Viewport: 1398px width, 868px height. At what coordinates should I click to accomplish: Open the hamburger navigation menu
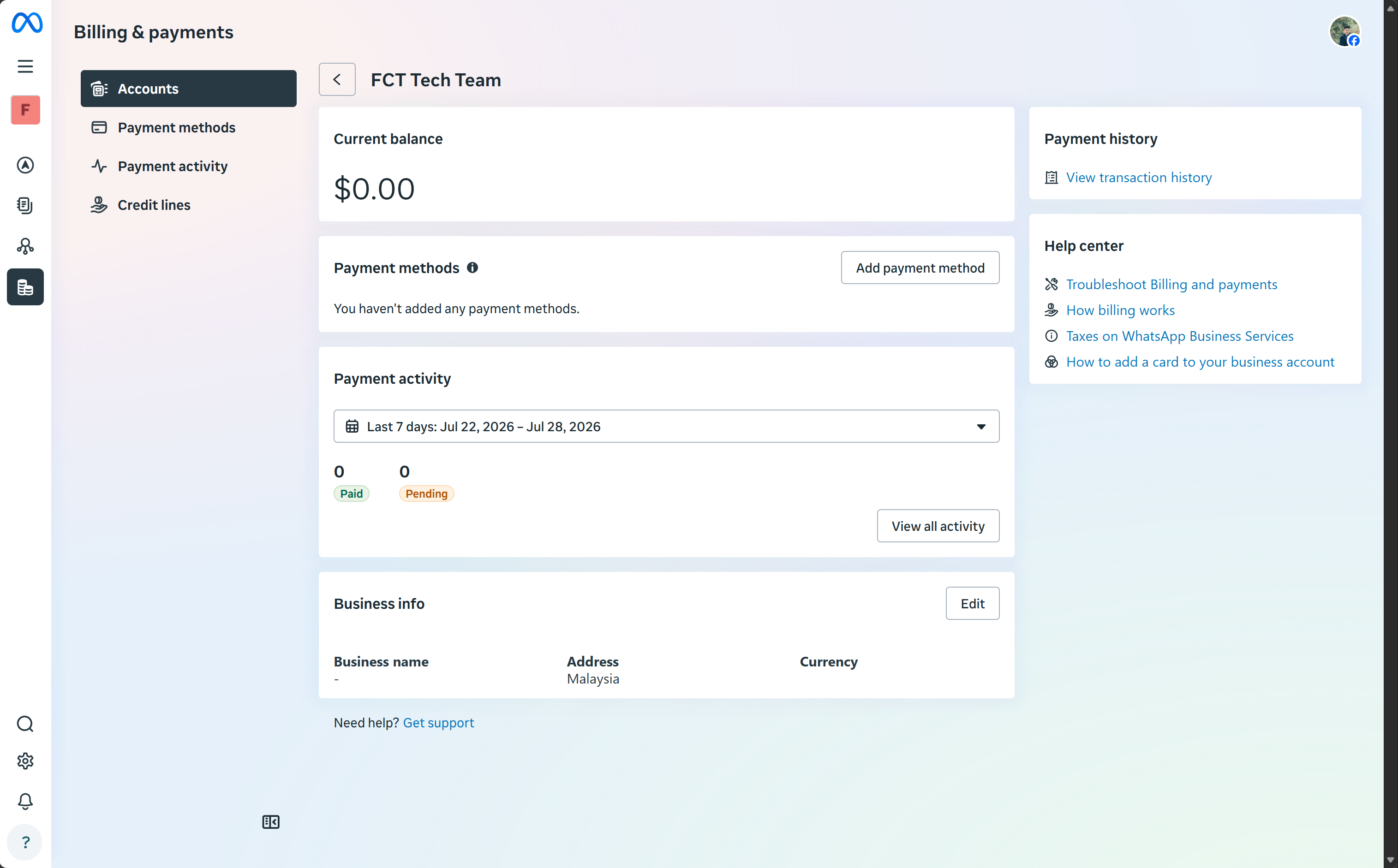click(x=25, y=66)
